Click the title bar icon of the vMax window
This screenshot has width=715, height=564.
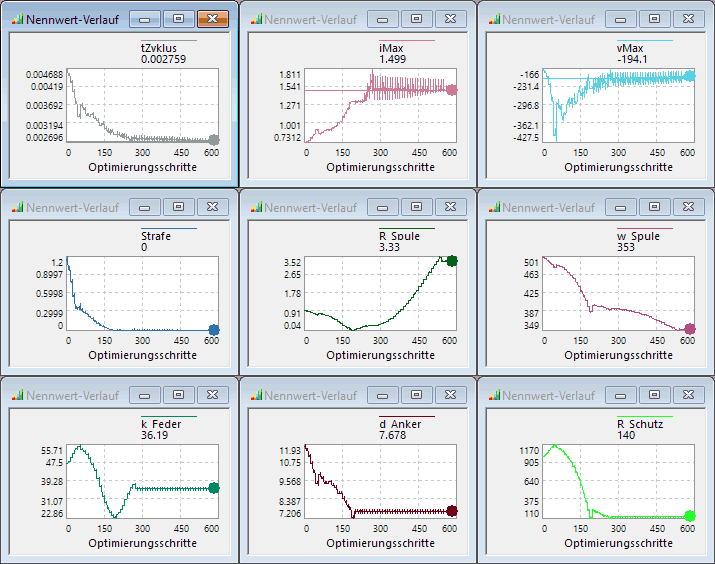pos(492,19)
